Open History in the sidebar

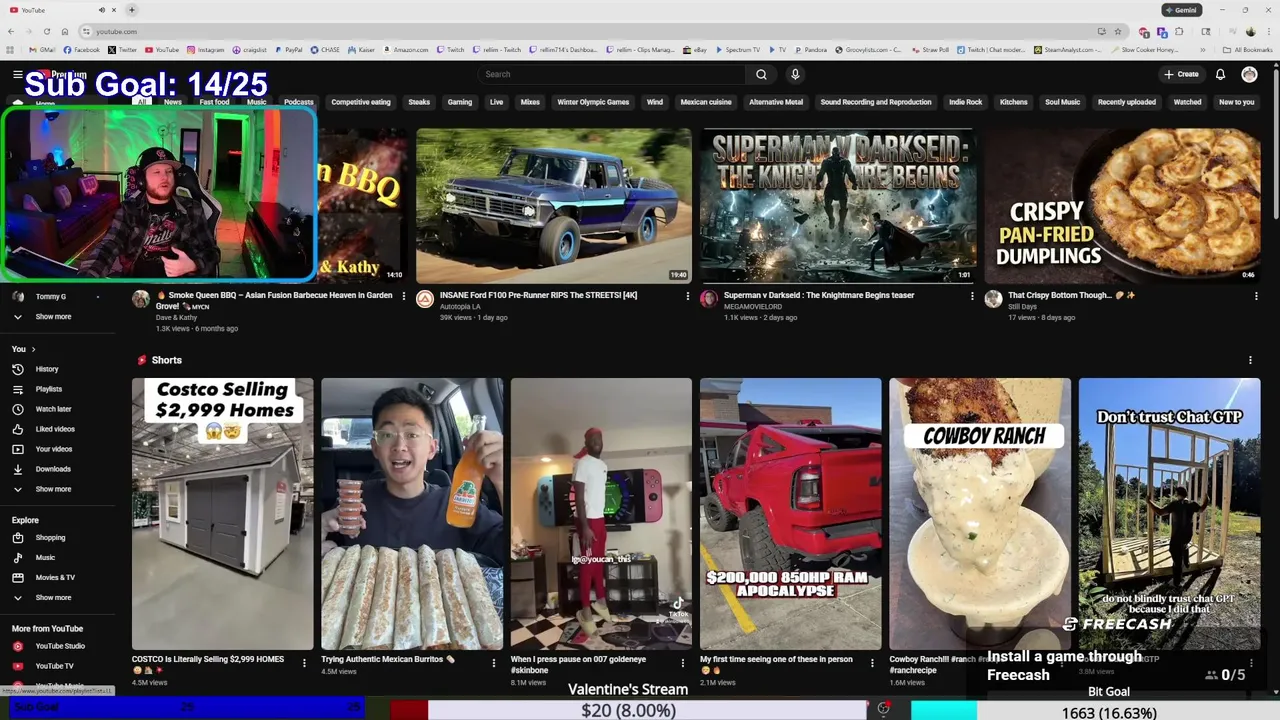point(47,369)
